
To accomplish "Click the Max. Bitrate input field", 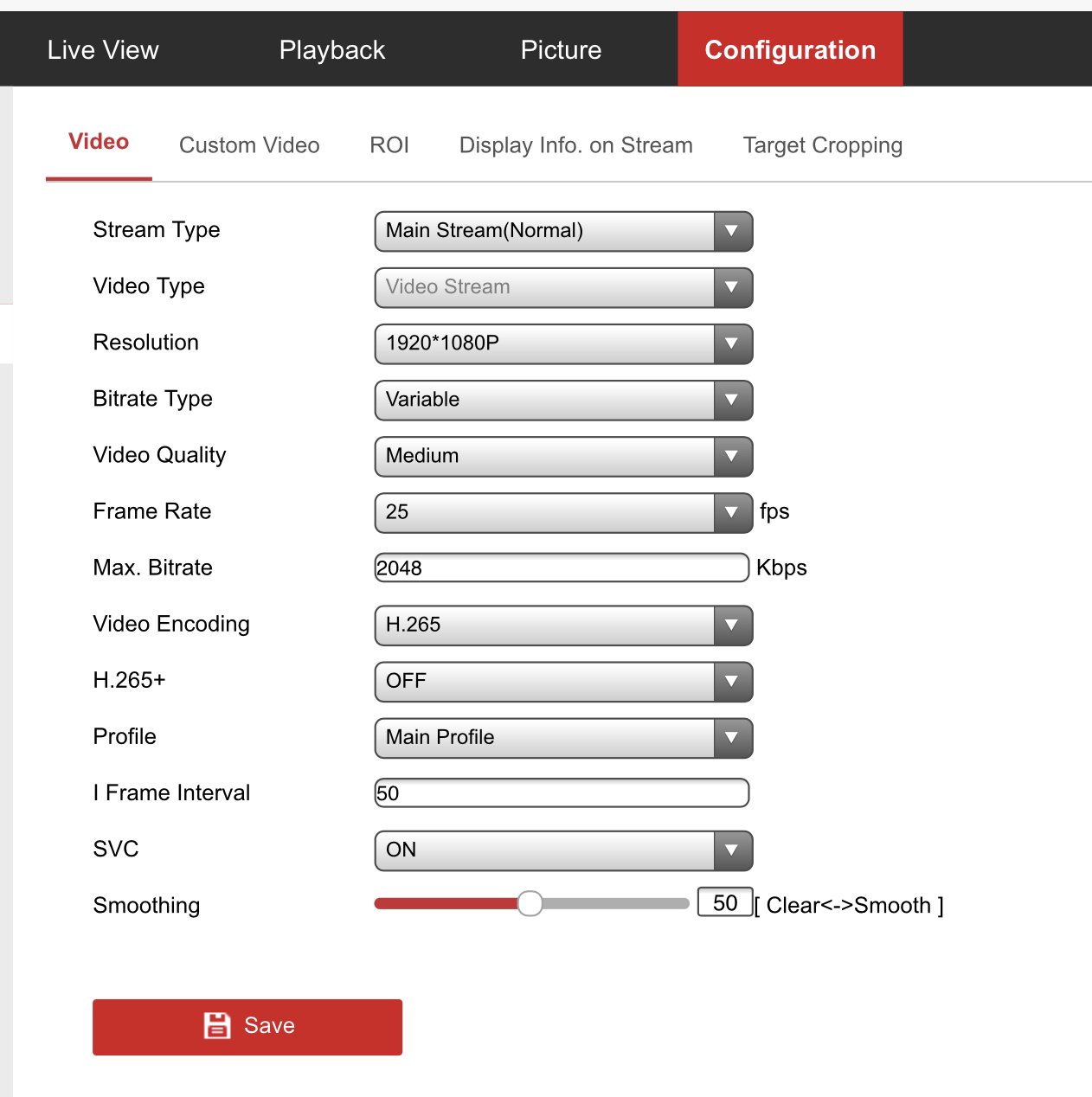I will (x=561, y=568).
